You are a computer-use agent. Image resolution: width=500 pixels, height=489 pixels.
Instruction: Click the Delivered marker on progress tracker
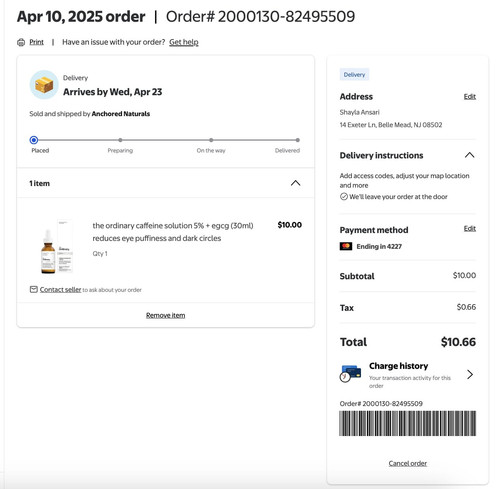297,140
